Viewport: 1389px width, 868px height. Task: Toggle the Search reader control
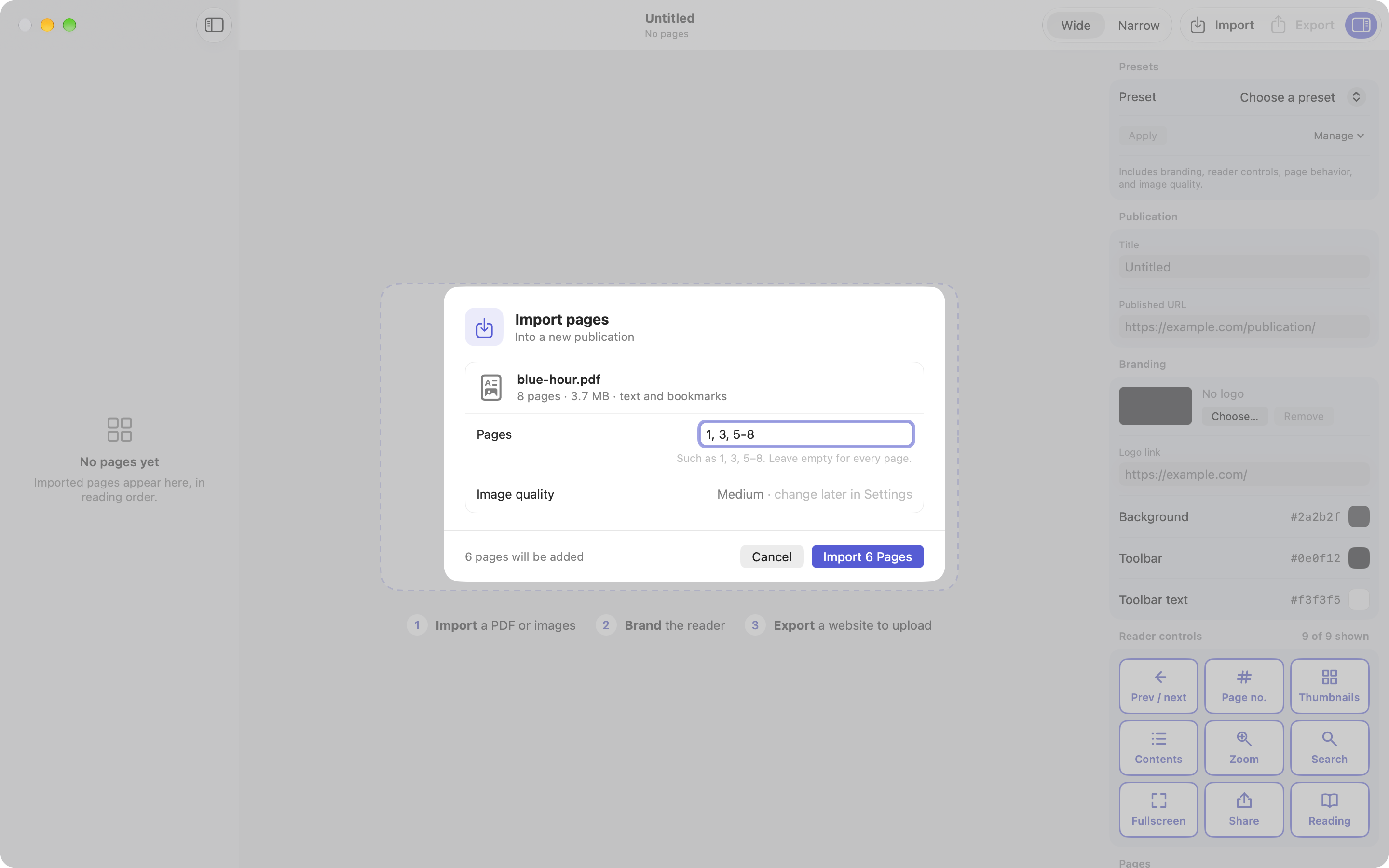[1329, 748]
